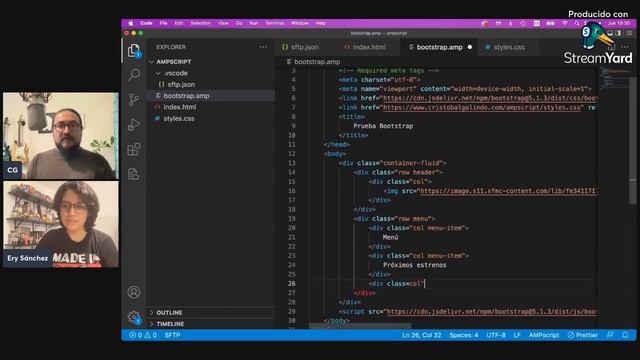640x360 pixels.
Task: Click errors and warnings status indicator
Action: (143, 335)
